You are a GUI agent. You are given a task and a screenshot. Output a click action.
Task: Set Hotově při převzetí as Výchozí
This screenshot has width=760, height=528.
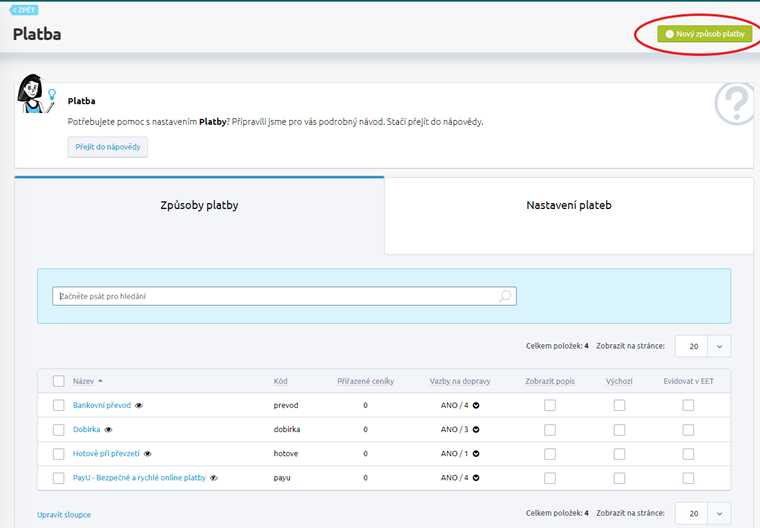(619, 454)
